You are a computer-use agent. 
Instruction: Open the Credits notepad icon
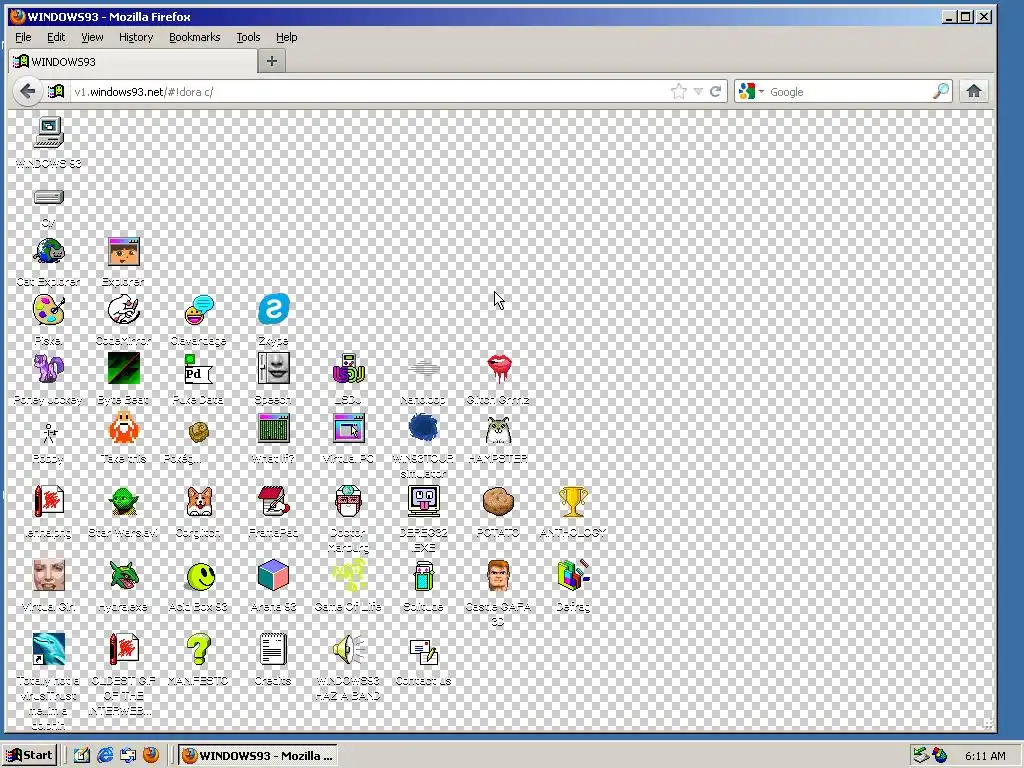coord(273,649)
